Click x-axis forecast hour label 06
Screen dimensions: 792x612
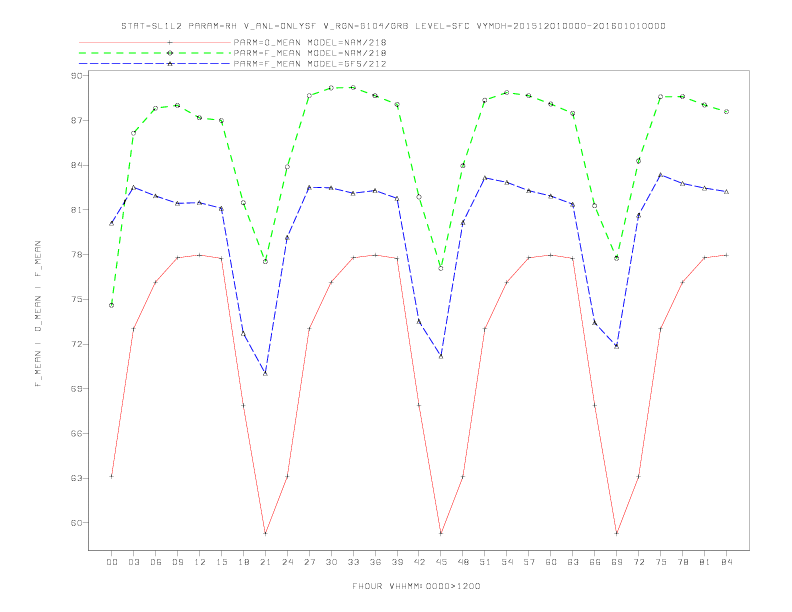click(x=156, y=562)
